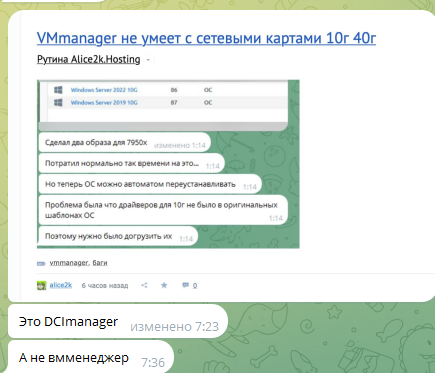Open the VMmanager article title link
This screenshot has height=373, width=435.
point(206,38)
